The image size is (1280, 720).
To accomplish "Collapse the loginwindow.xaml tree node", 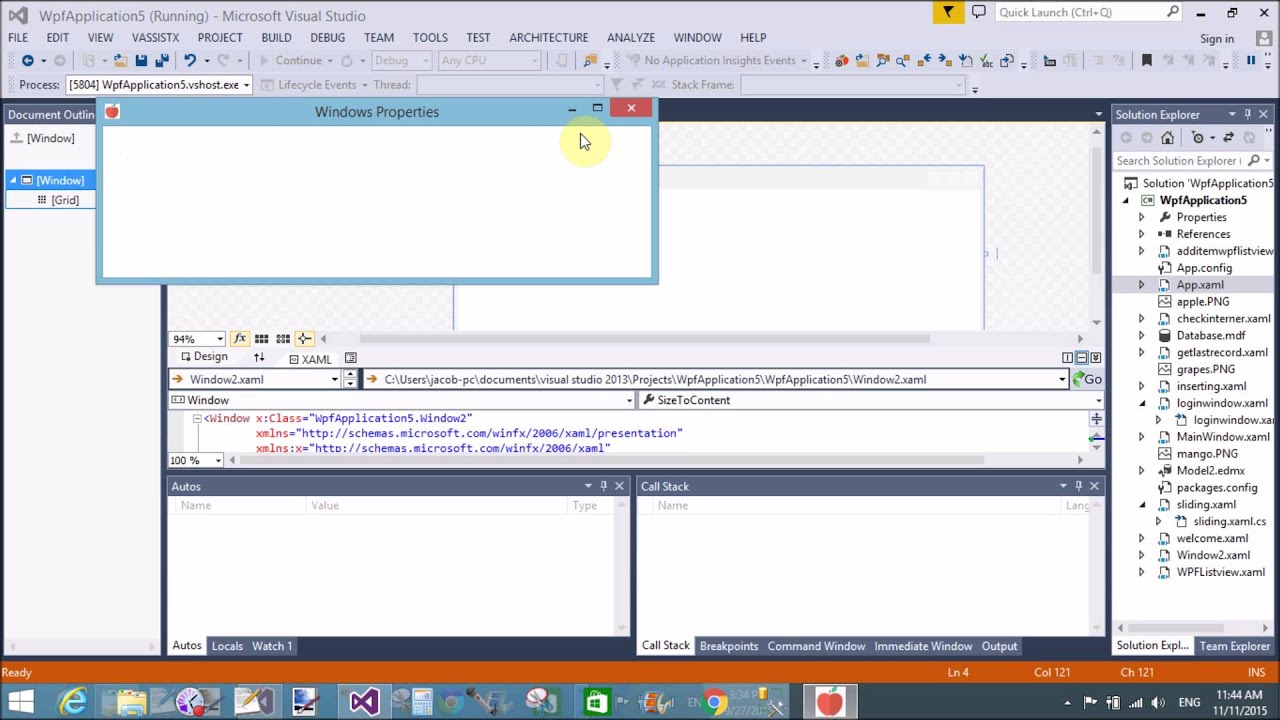I will coord(1141,403).
